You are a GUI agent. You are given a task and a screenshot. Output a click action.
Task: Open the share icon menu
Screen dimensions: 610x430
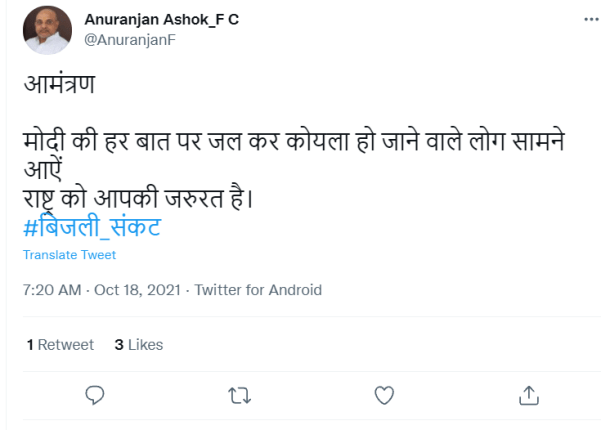[x=529, y=395]
